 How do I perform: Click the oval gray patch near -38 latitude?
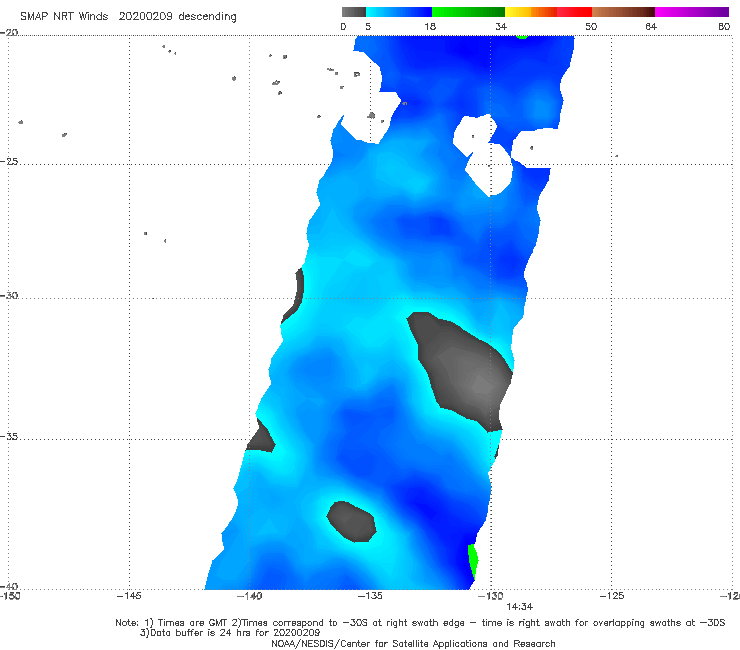[x=352, y=522]
